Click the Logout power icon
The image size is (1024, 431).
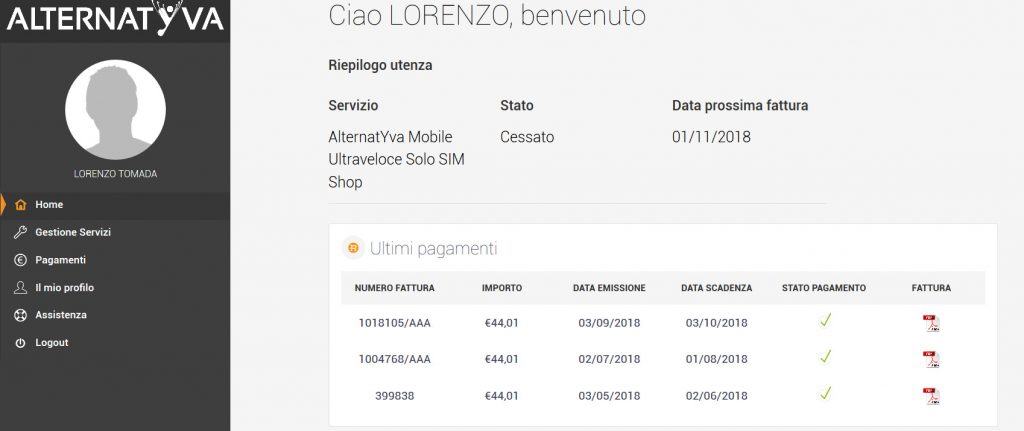(20, 343)
